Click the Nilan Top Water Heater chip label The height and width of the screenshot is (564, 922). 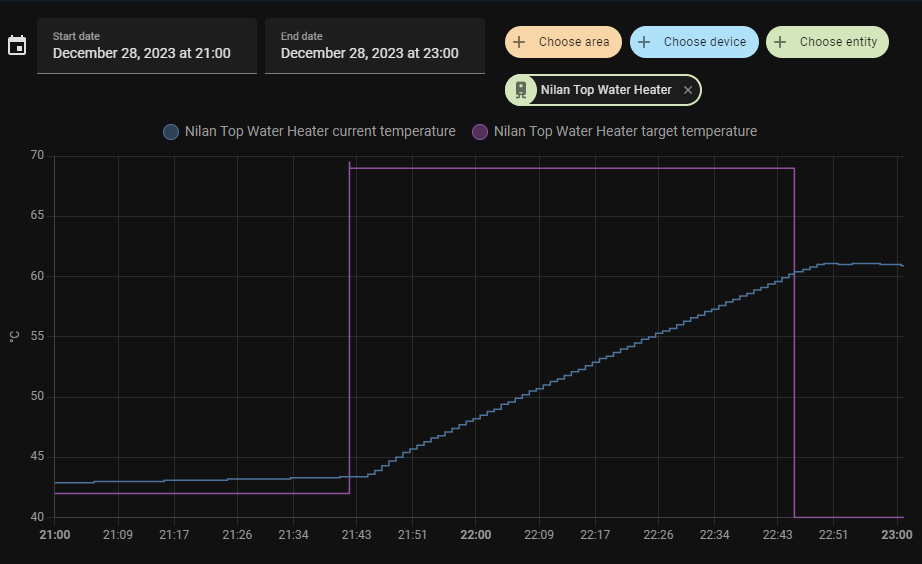[x=606, y=90]
